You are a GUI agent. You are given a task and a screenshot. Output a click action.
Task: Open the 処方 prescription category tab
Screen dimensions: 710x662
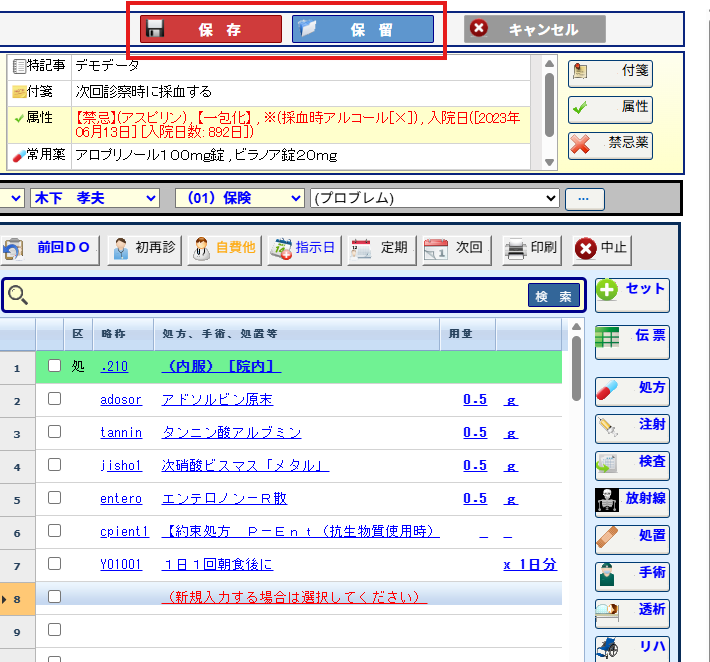(632, 389)
